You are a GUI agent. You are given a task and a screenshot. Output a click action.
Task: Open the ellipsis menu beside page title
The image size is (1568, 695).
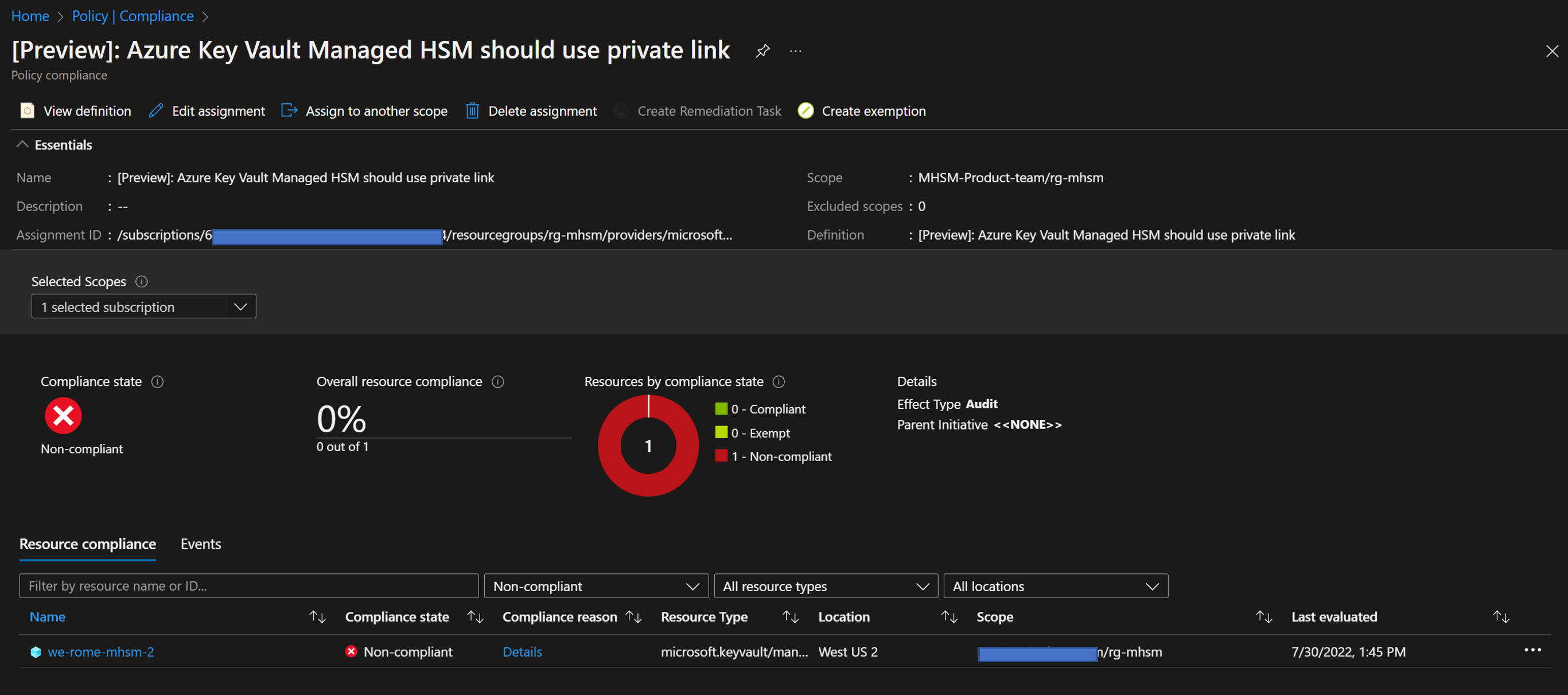(795, 51)
